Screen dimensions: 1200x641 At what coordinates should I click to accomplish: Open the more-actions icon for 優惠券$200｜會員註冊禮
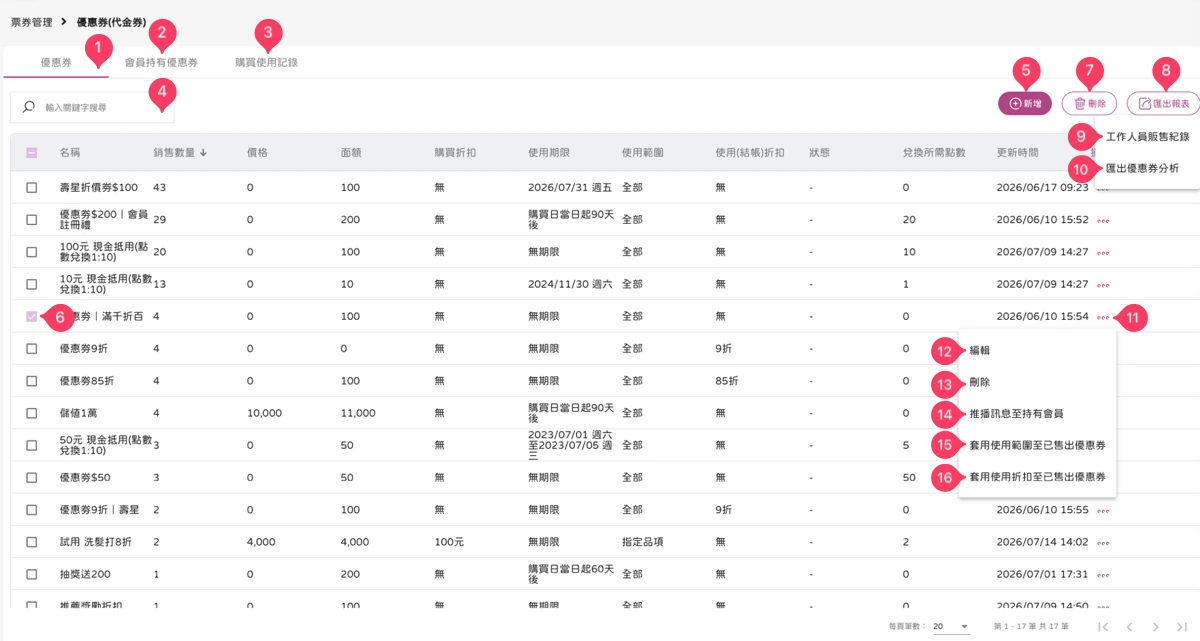click(x=1103, y=220)
